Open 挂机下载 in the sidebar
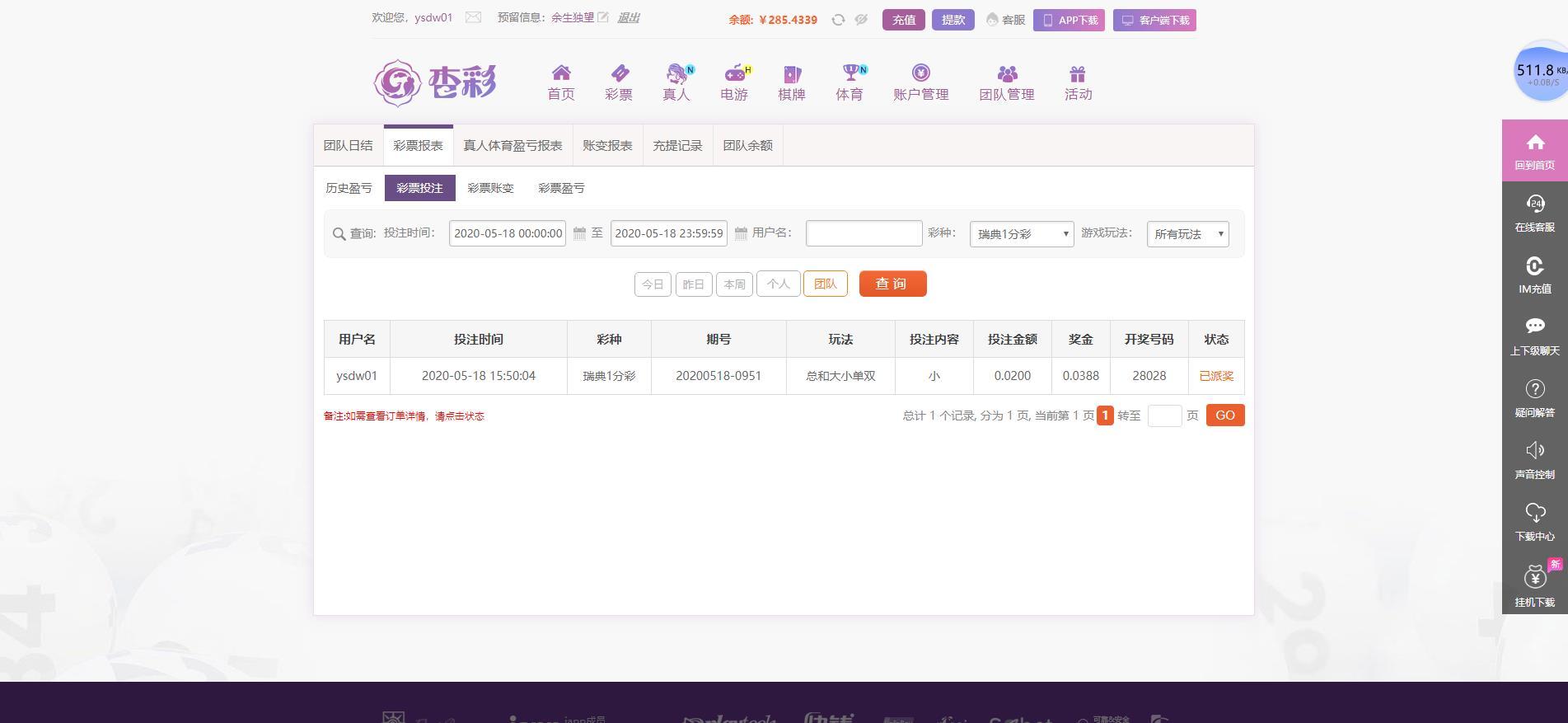This screenshot has width=1568, height=723. point(1534,585)
